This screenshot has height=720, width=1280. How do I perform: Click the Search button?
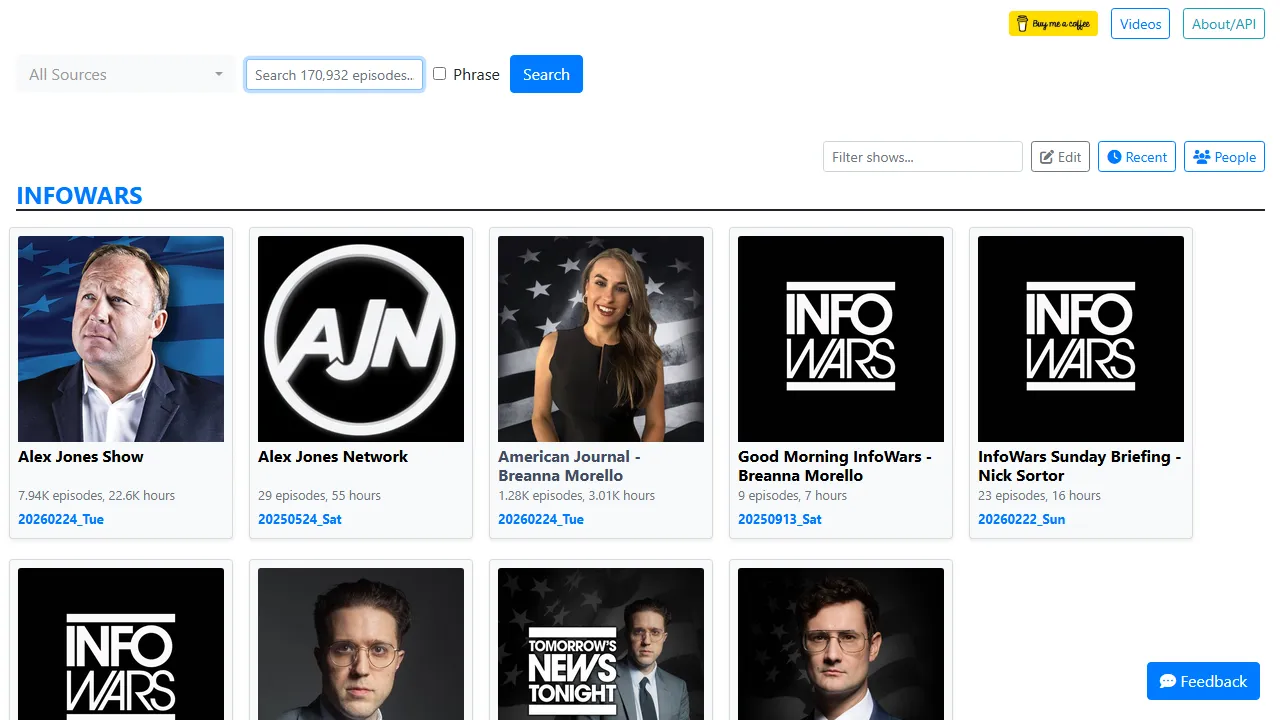pyautogui.click(x=546, y=74)
